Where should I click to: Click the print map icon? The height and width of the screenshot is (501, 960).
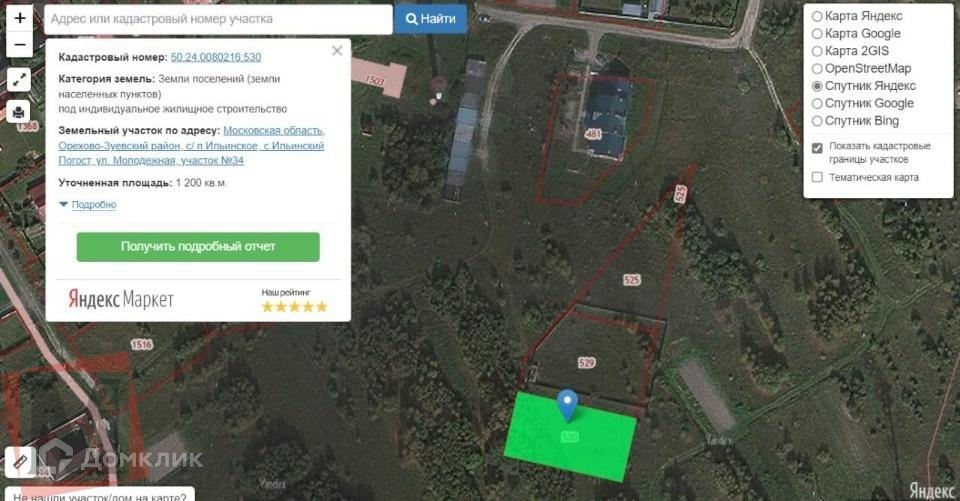tap(19, 112)
